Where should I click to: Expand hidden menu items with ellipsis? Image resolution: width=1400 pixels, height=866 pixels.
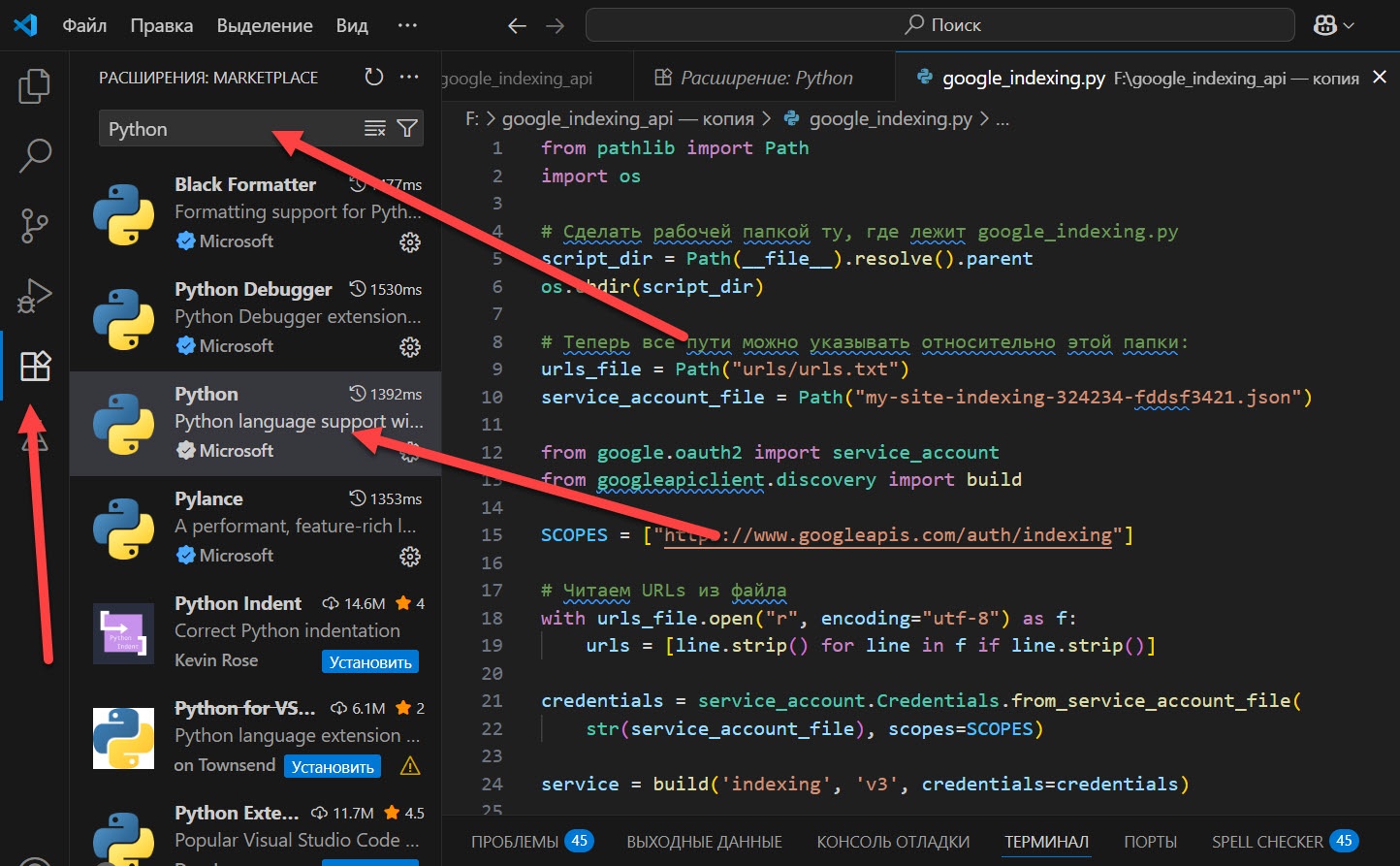407,26
